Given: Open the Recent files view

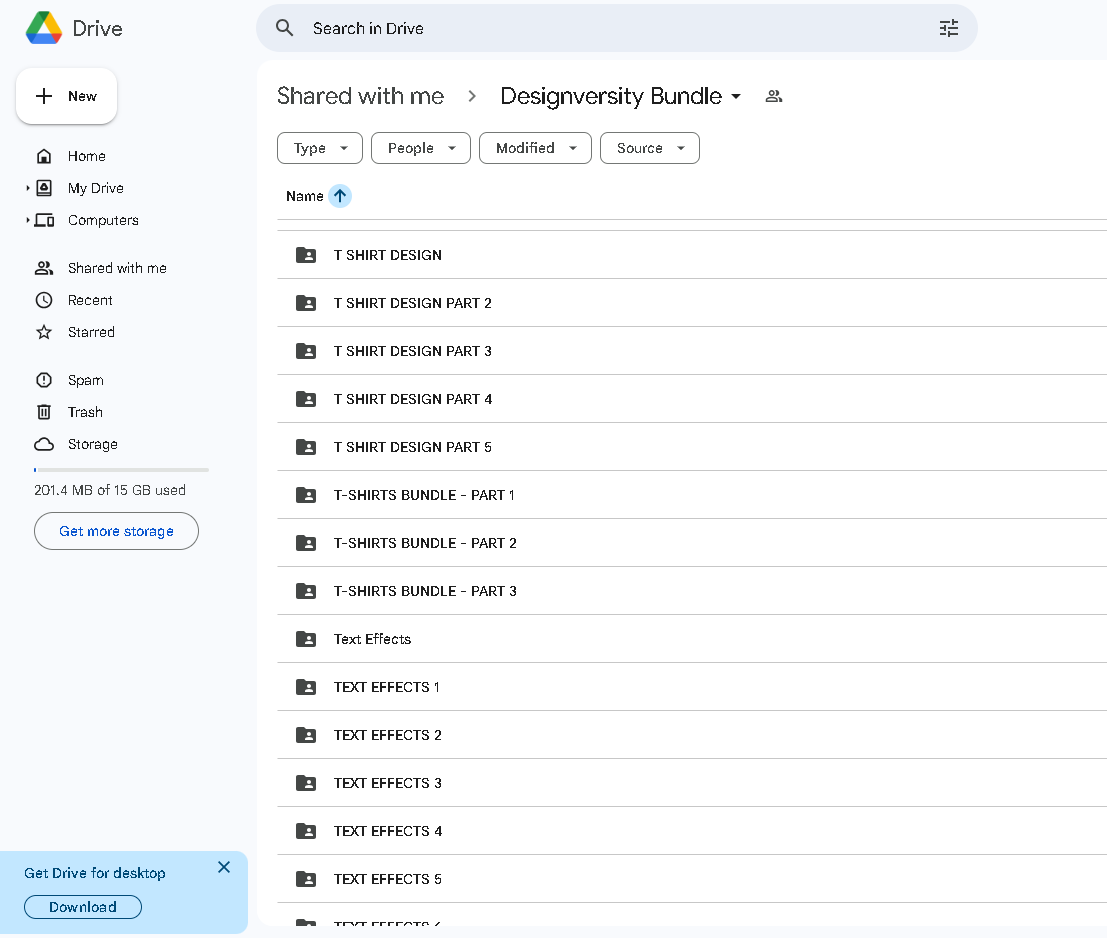Looking at the screenshot, I should tap(90, 300).
